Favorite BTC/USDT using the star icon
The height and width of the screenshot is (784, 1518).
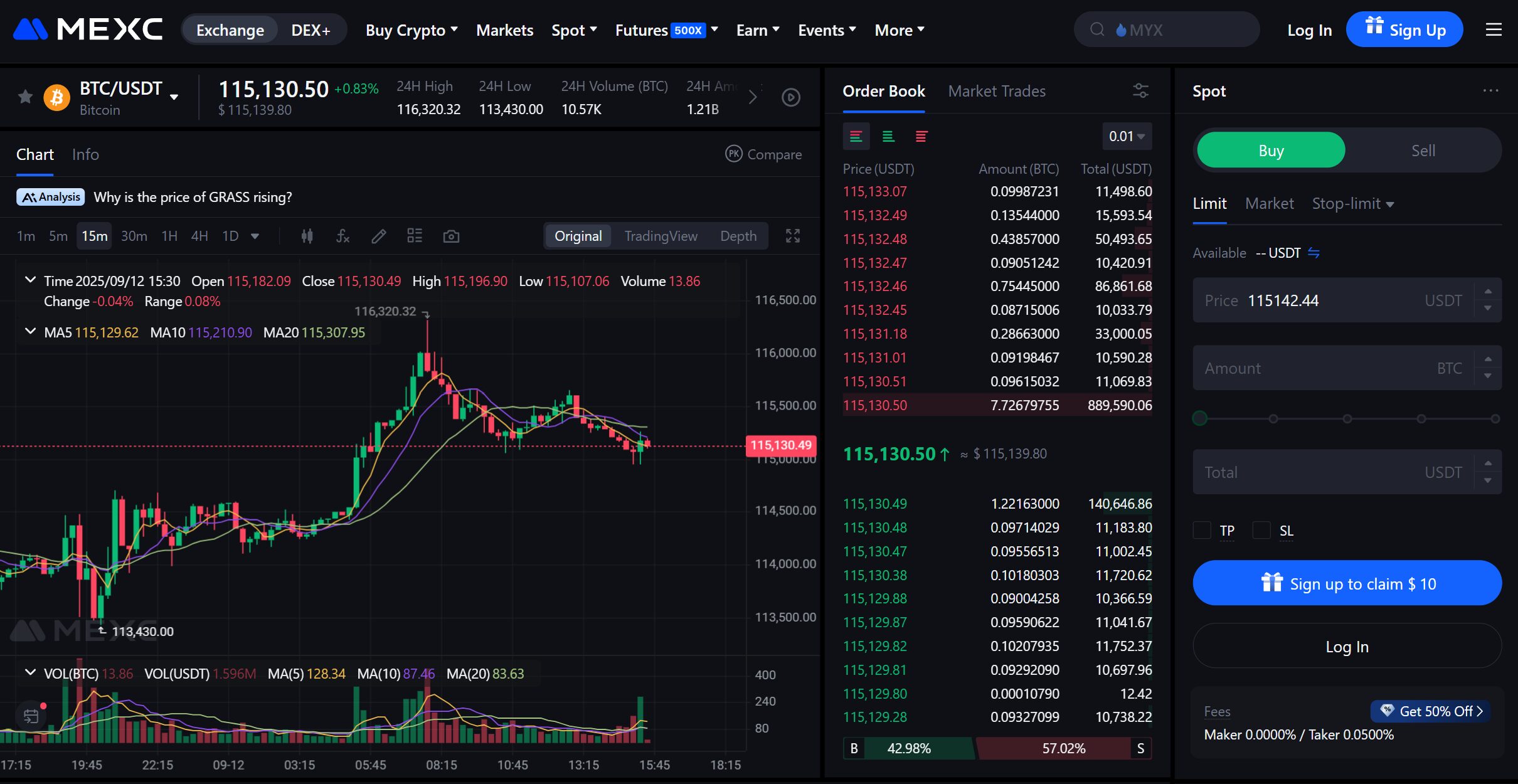coord(25,96)
